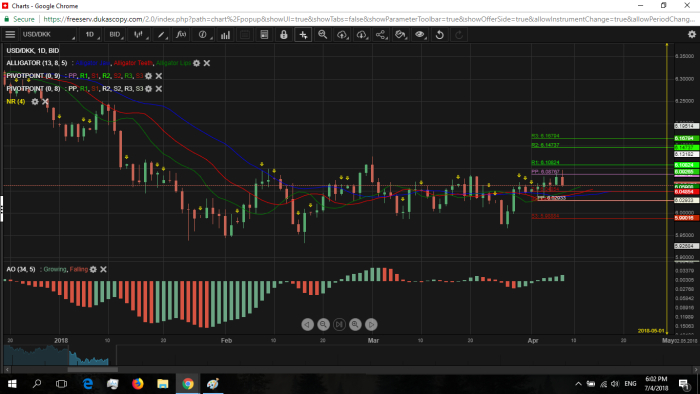This screenshot has width=700, height=394.
Task: Click the play forward chart navigation button
Action: [371, 324]
